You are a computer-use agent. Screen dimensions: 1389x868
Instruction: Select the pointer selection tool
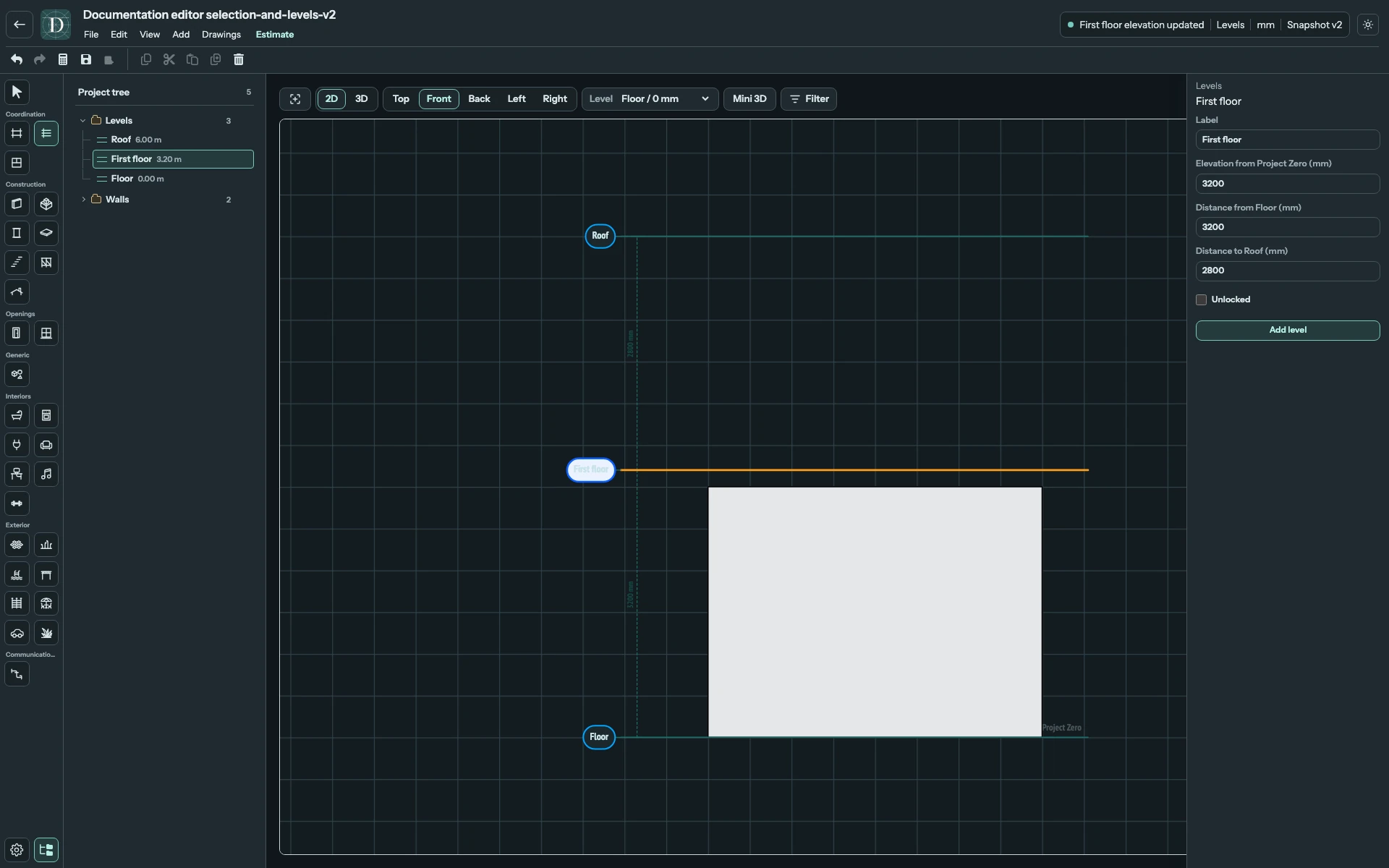click(x=17, y=92)
